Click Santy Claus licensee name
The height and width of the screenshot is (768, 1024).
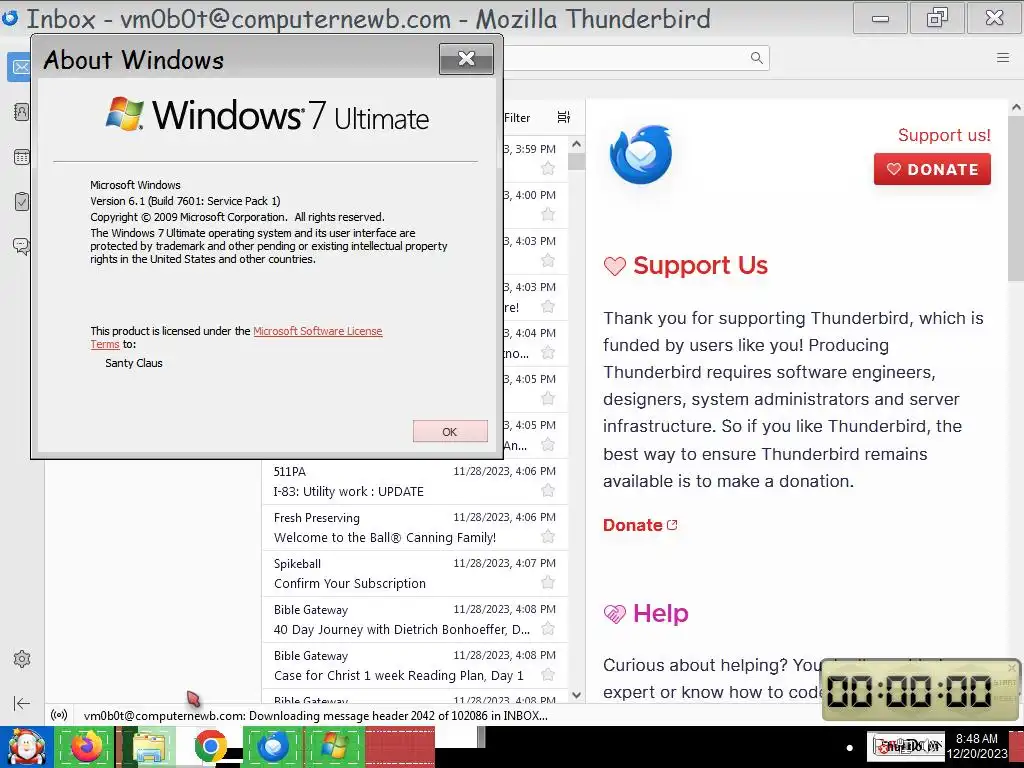pyautogui.click(x=134, y=363)
